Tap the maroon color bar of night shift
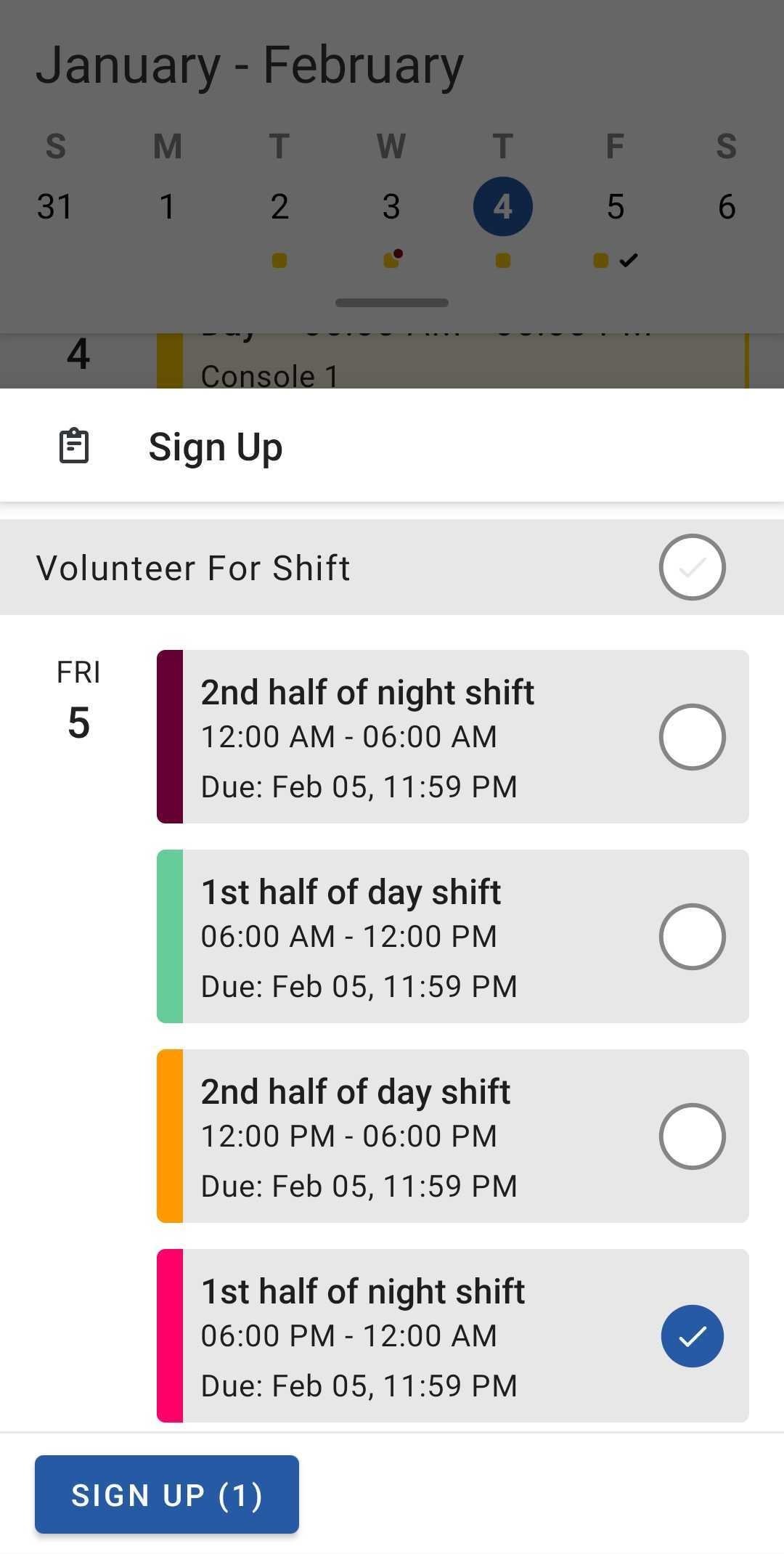Screen dimensions: 784x1554 [x=170, y=737]
